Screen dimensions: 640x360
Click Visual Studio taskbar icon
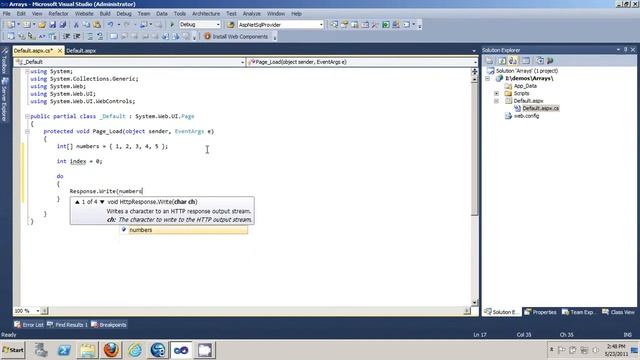tap(181, 350)
